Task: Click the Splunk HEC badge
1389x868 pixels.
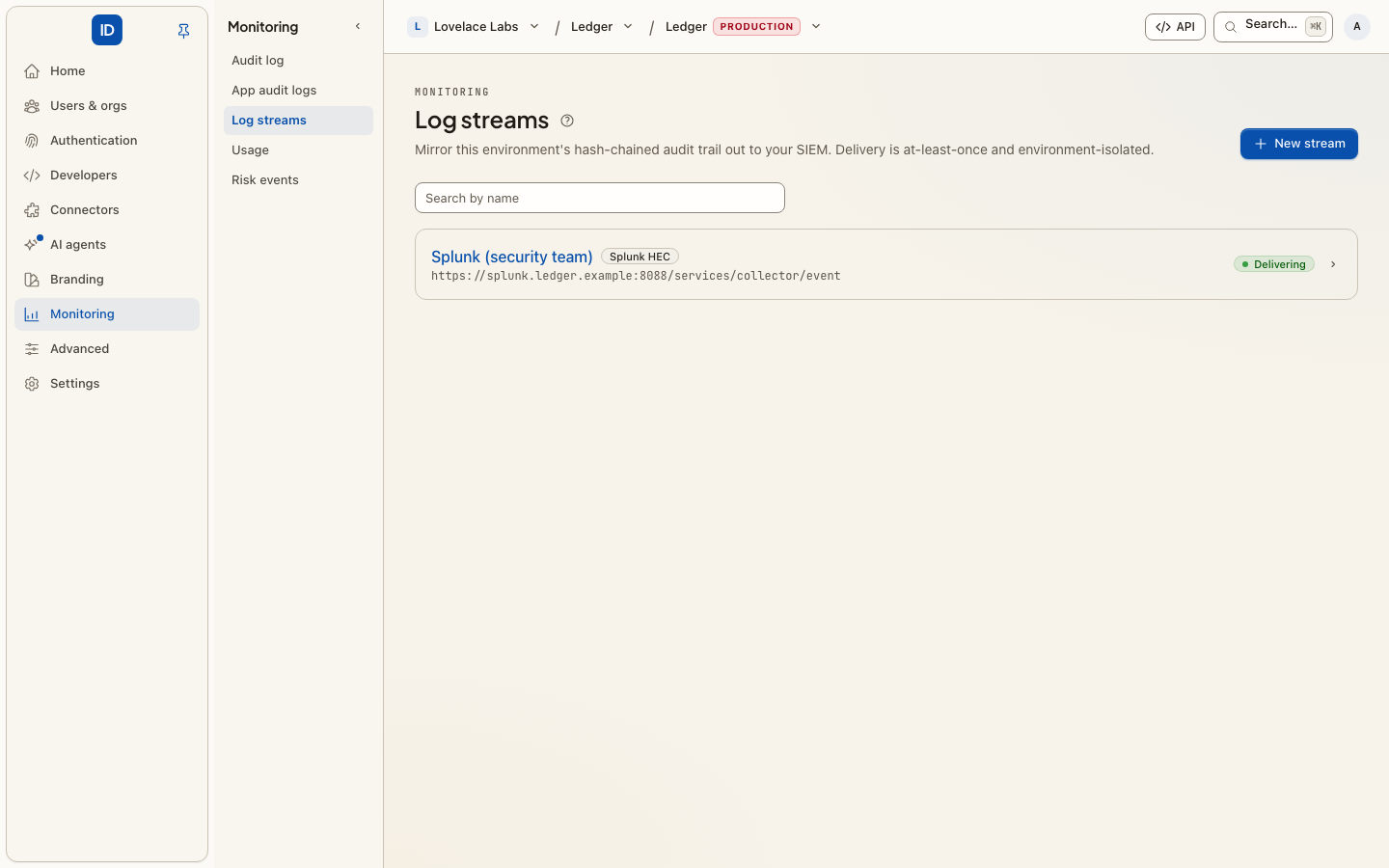Action: (640, 257)
